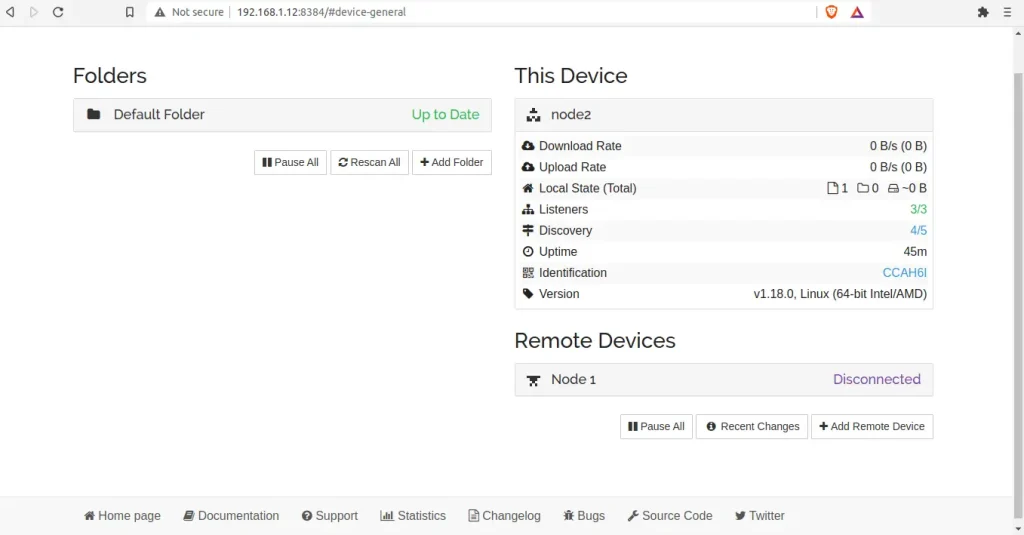This screenshot has width=1024, height=535.
Task: Click the Uptime clock icon
Action: (x=528, y=251)
